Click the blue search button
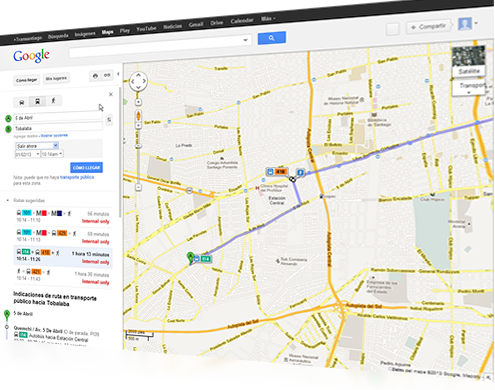Screen dimensions: 495x390 (272, 38)
